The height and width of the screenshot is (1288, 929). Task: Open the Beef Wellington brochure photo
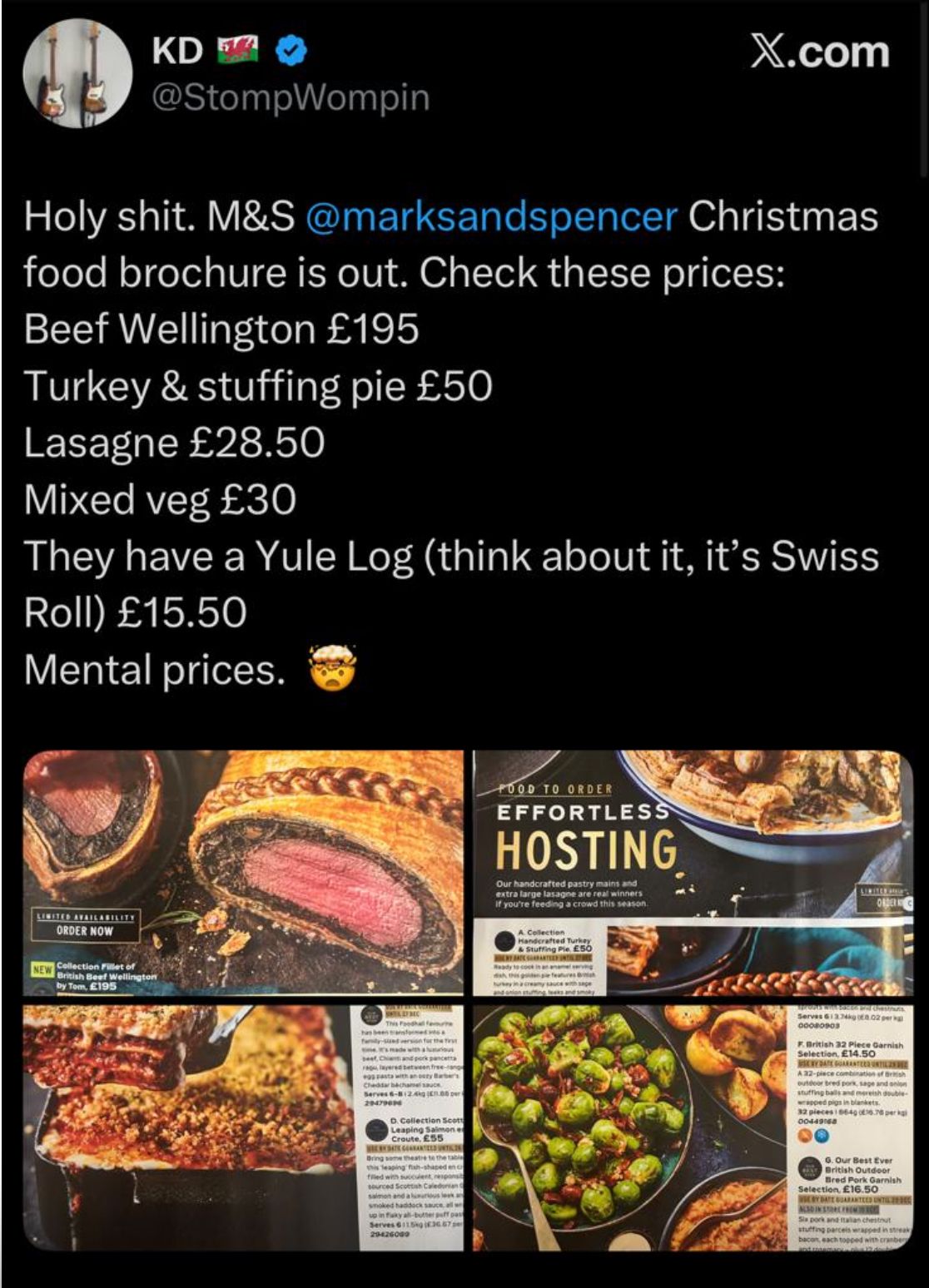point(243,872)
